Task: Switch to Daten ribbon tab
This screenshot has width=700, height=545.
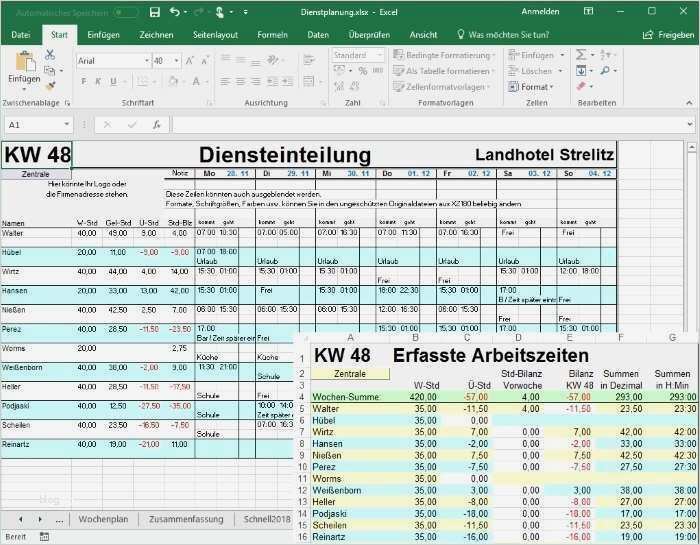Action: tap(318, 35)
